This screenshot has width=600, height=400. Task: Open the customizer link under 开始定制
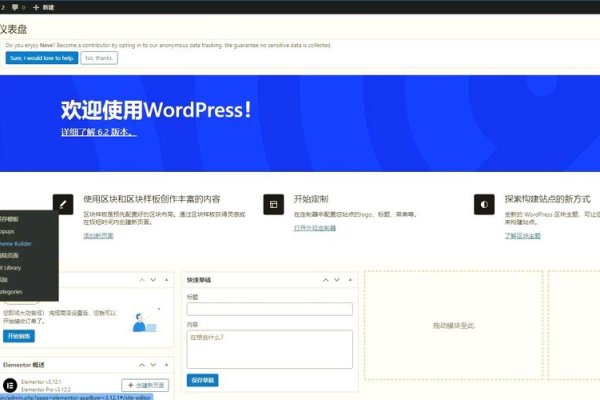pos(315,228)
